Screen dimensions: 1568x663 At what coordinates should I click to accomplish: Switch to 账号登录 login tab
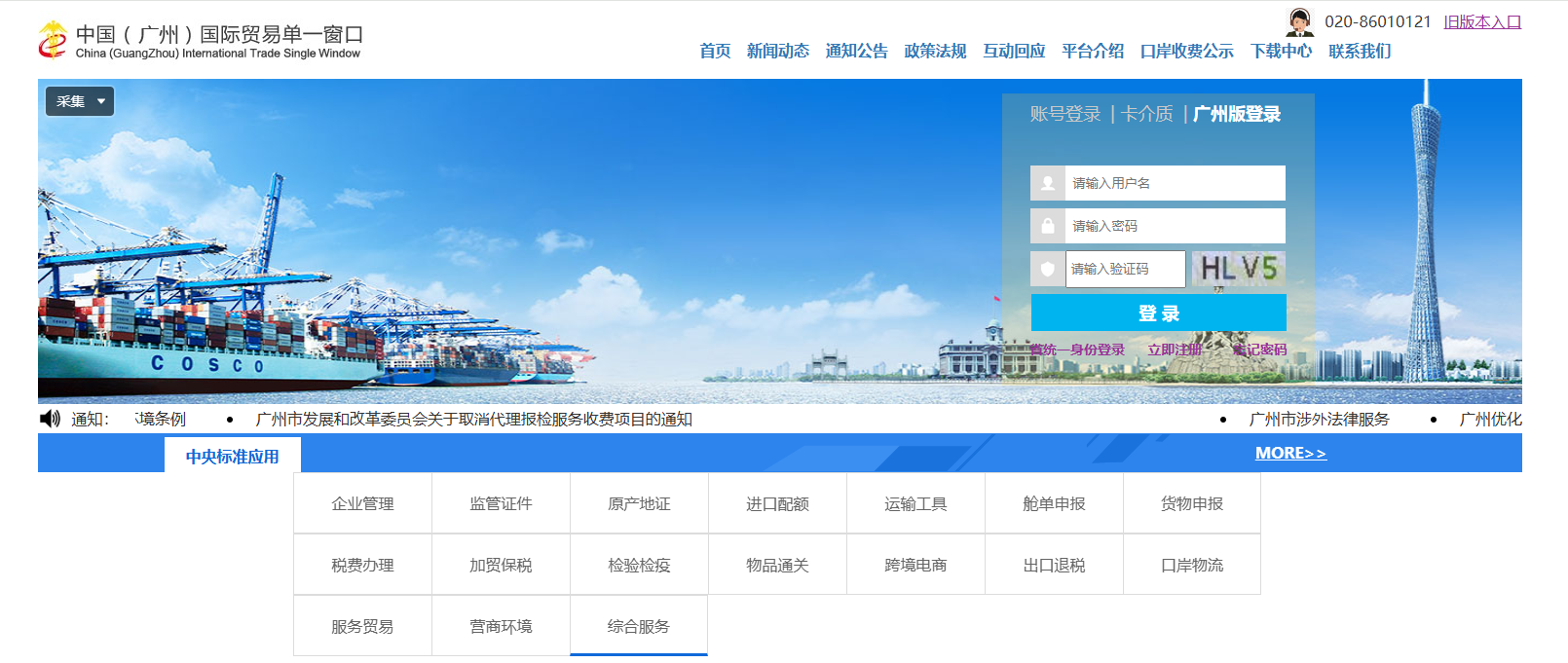pos(1064,114)
